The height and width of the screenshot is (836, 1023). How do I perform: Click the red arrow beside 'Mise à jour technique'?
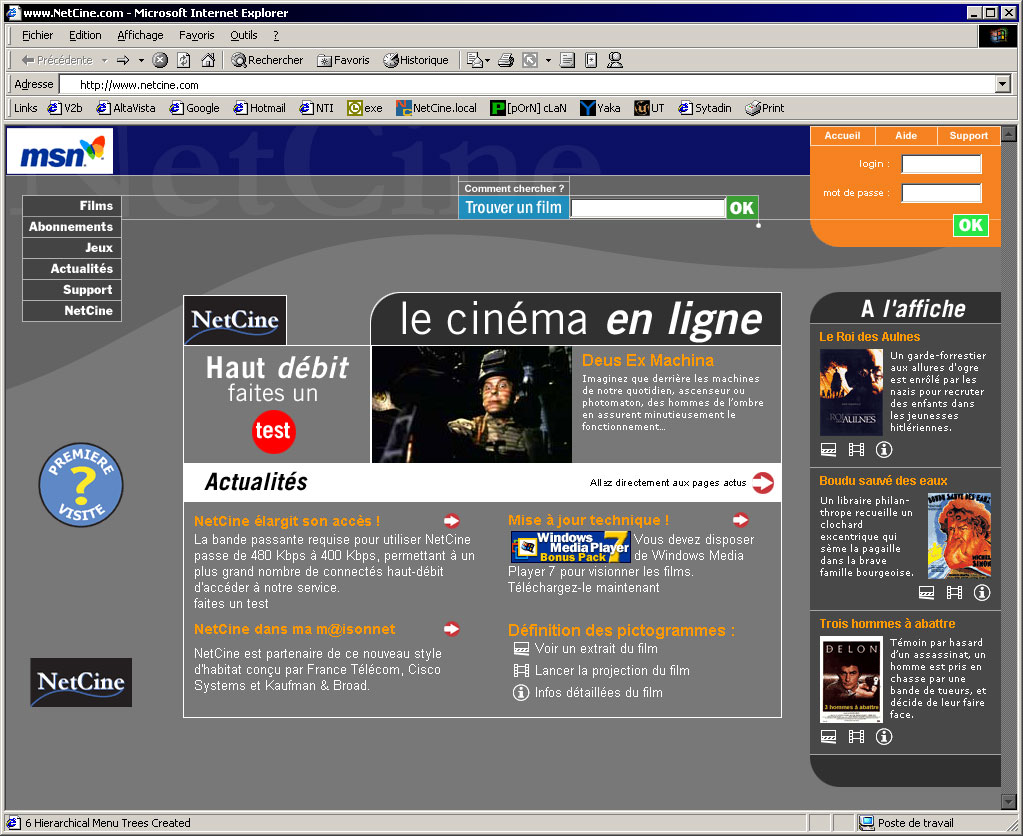click(740, 520)
